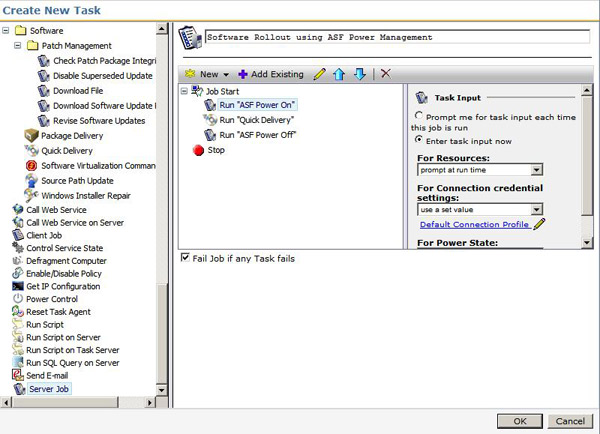Select Client Job in task tree
The height and width of the screenshot is (434, 600).
pyautogui.click(x=44, y=235)
